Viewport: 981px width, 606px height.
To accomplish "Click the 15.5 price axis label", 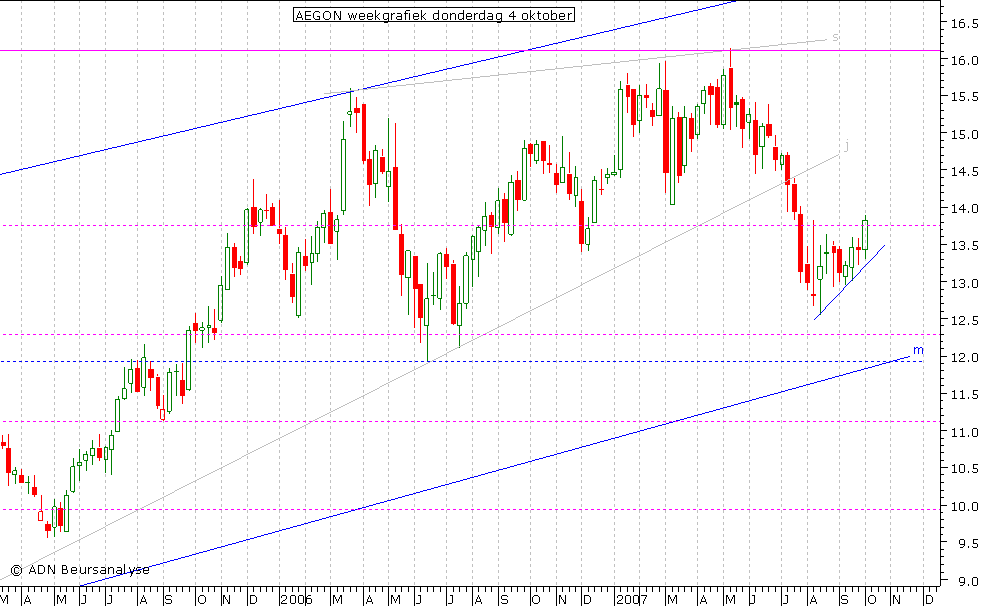I will 964,97.
